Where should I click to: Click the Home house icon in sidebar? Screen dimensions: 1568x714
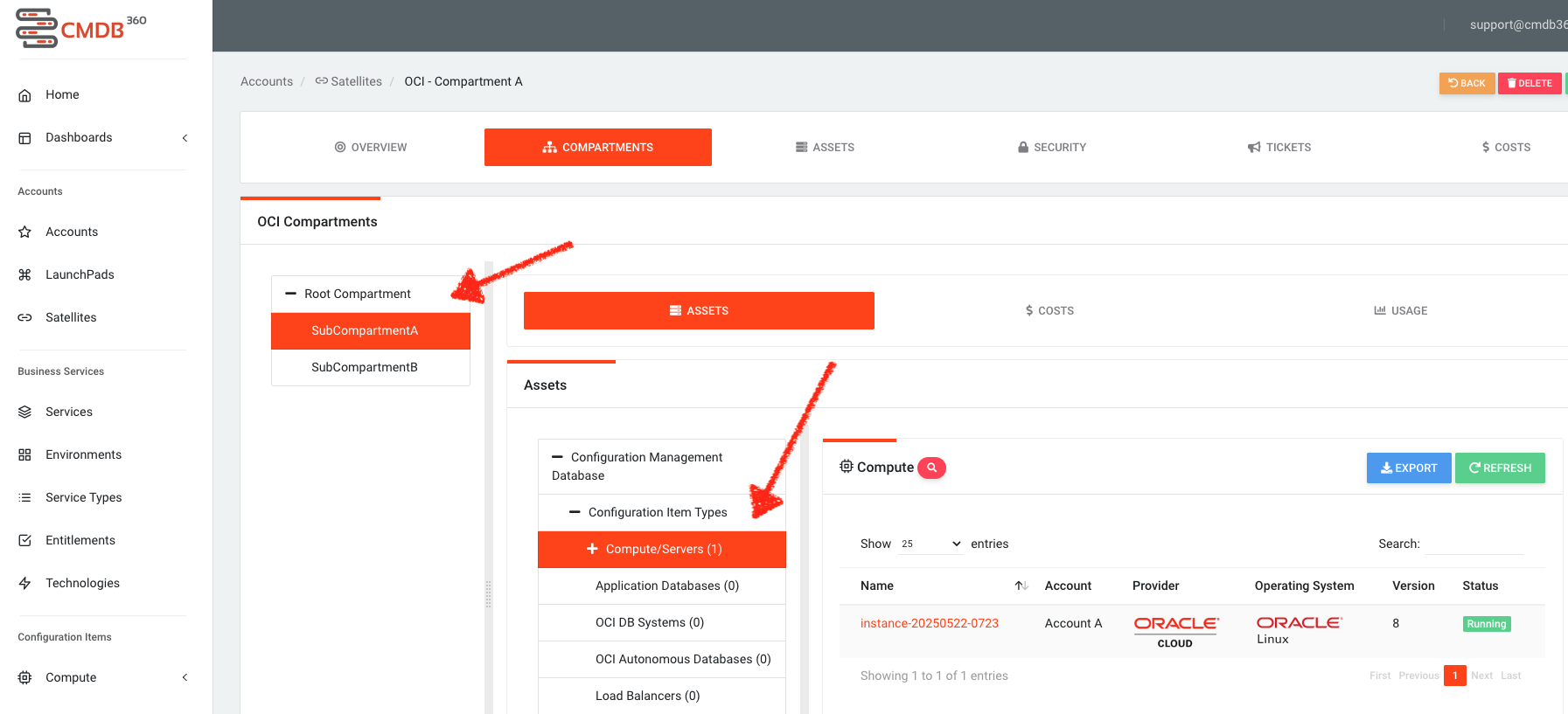click(x=25, y=95)
